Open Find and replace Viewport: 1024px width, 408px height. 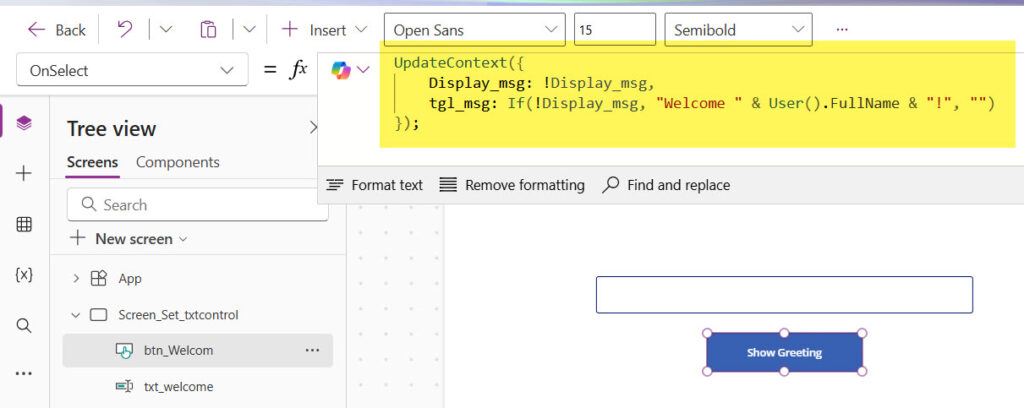coord(665,185)
